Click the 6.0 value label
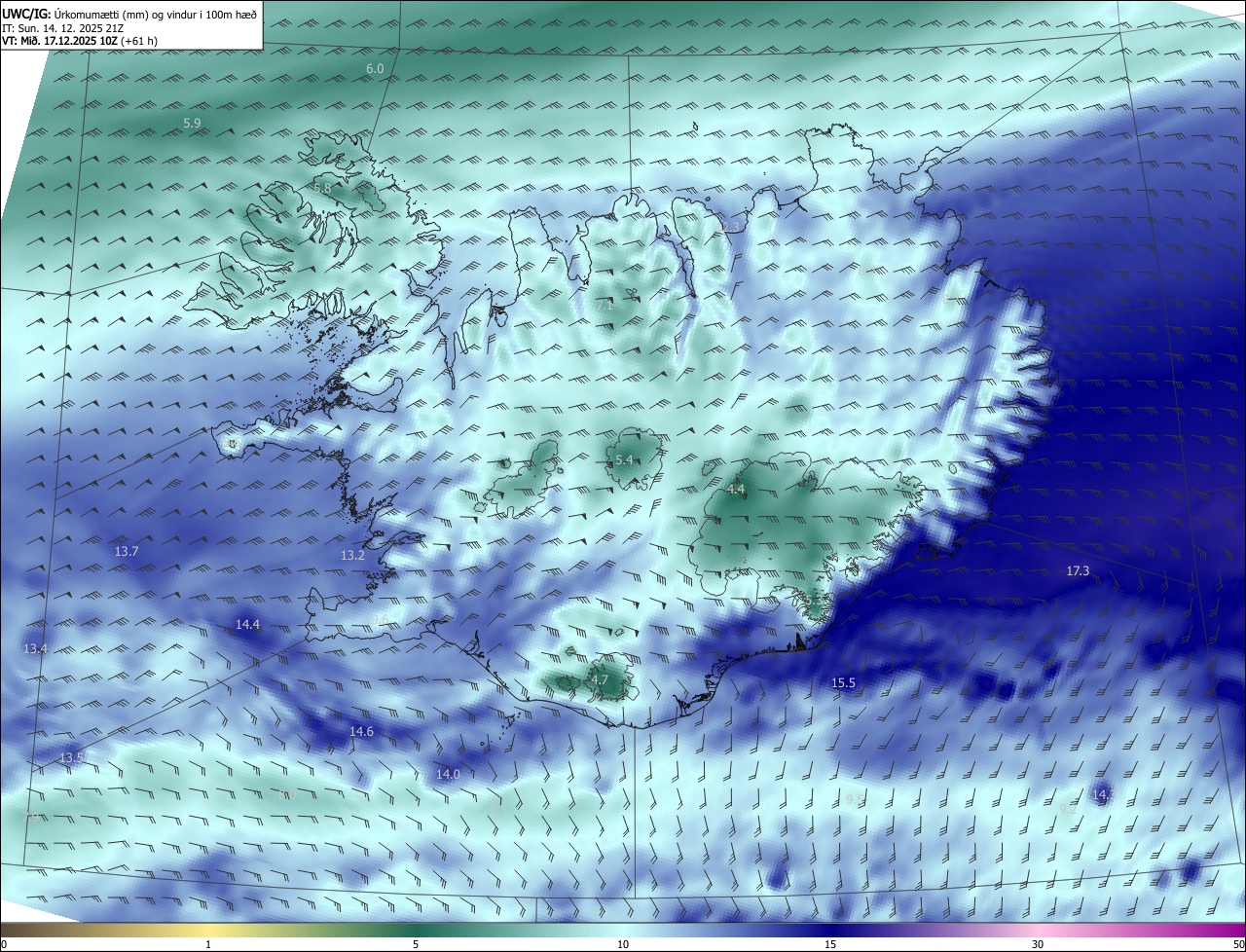The image size is (1246, 952). [375, 68]
